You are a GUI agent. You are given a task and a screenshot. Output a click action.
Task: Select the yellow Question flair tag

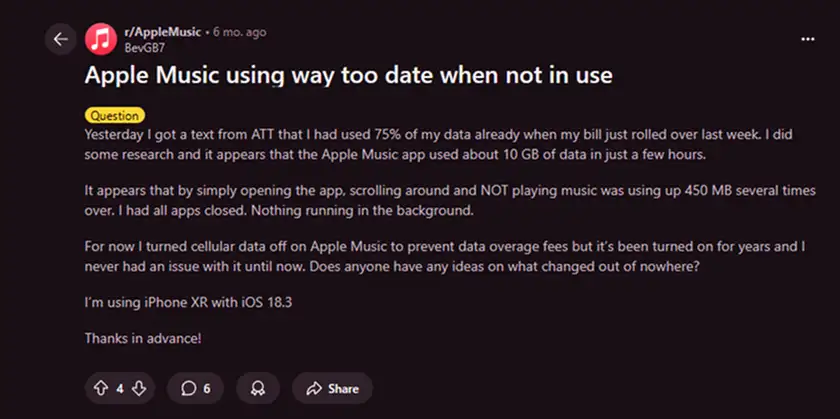coord(114,115)
